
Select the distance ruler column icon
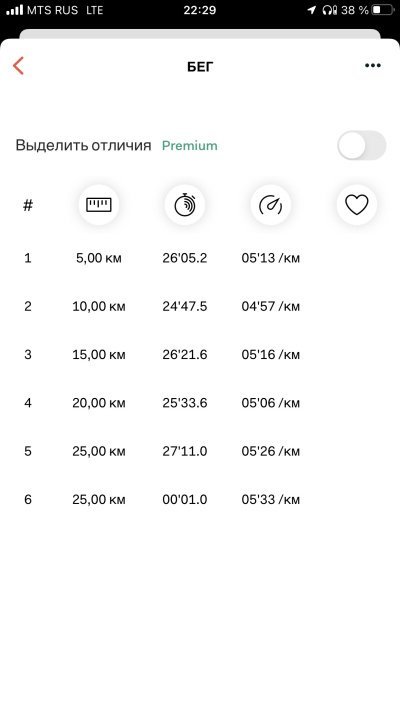[x=98, y=205]
